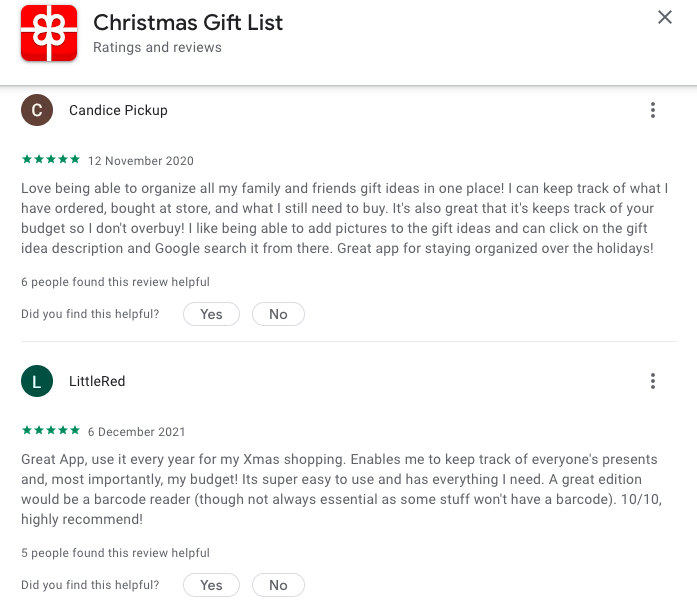
Task: Click the five-star rating on Candice's review
Action: click(51, 159)
